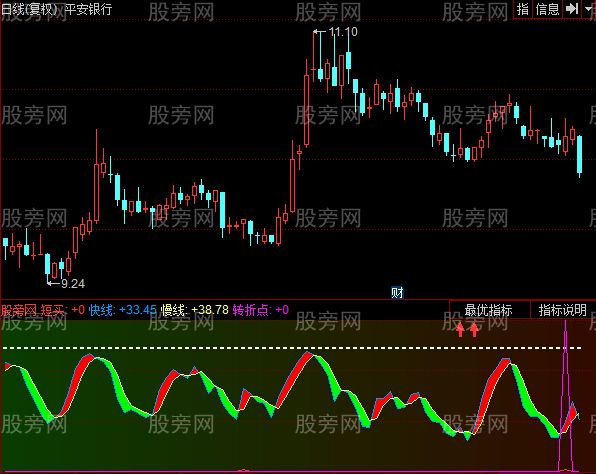
Task: Click the 财 finance marker icon
Action: (x=397, y=292)
